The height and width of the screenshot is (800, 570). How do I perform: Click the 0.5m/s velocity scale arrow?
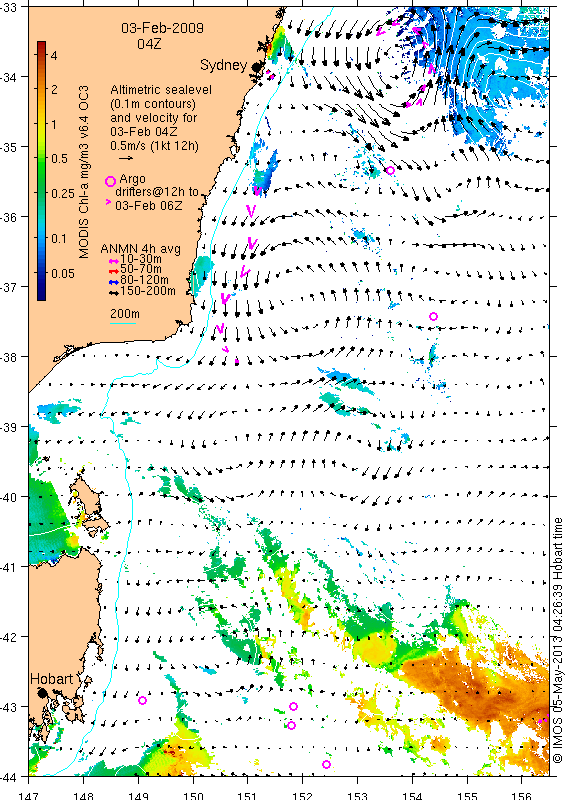pos(126,158)
